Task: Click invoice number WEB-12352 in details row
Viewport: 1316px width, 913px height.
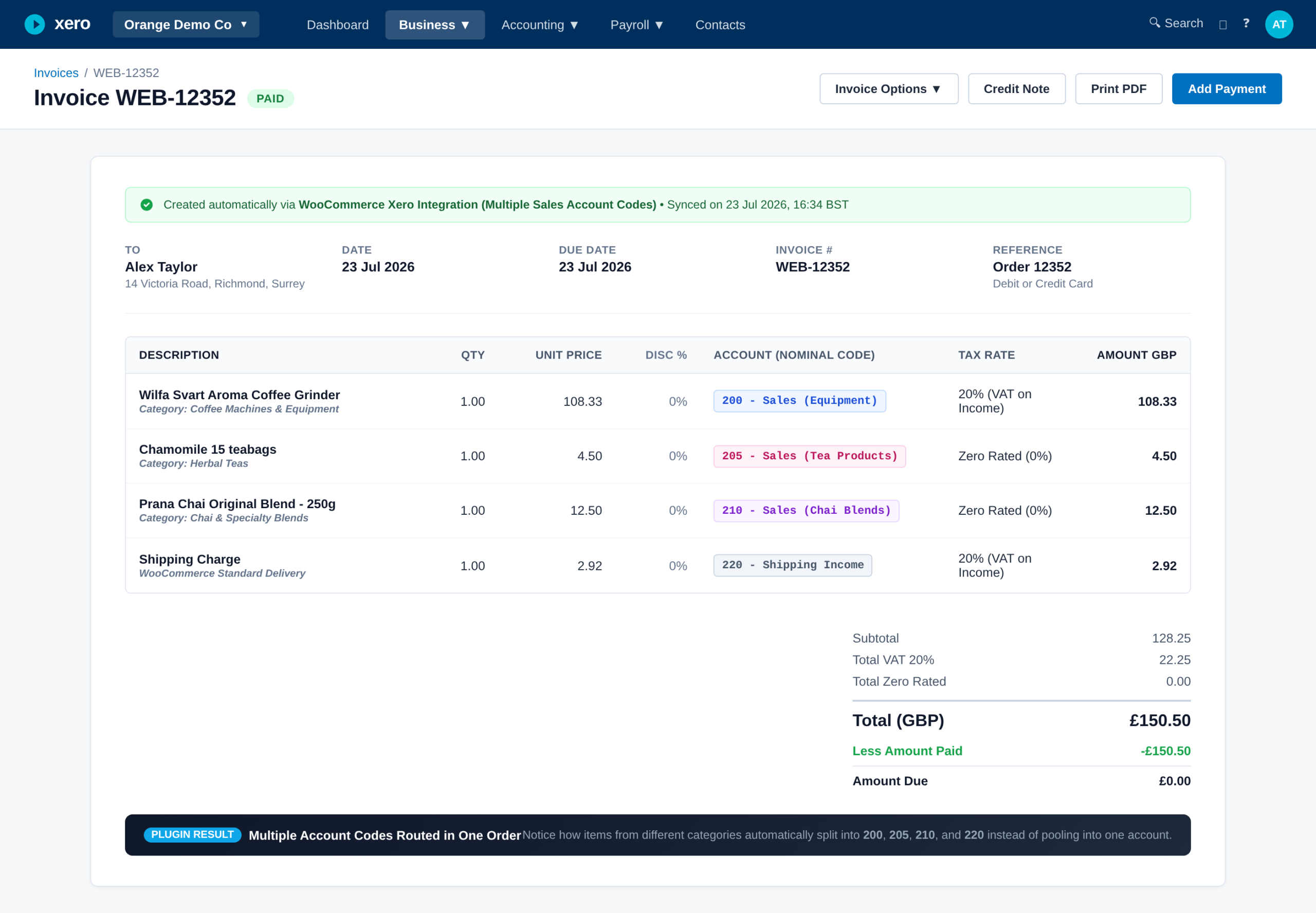Action: click(x=812, y=267)
